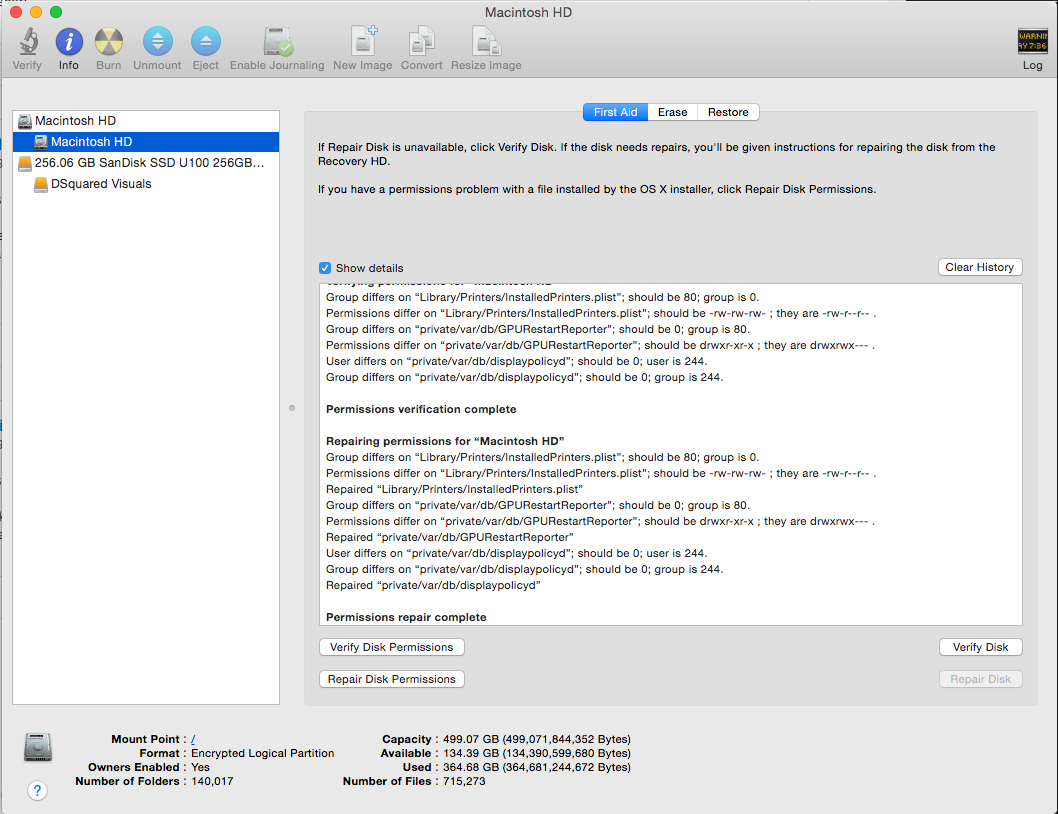Click the Available value 134.39 GB

[537, 753]
